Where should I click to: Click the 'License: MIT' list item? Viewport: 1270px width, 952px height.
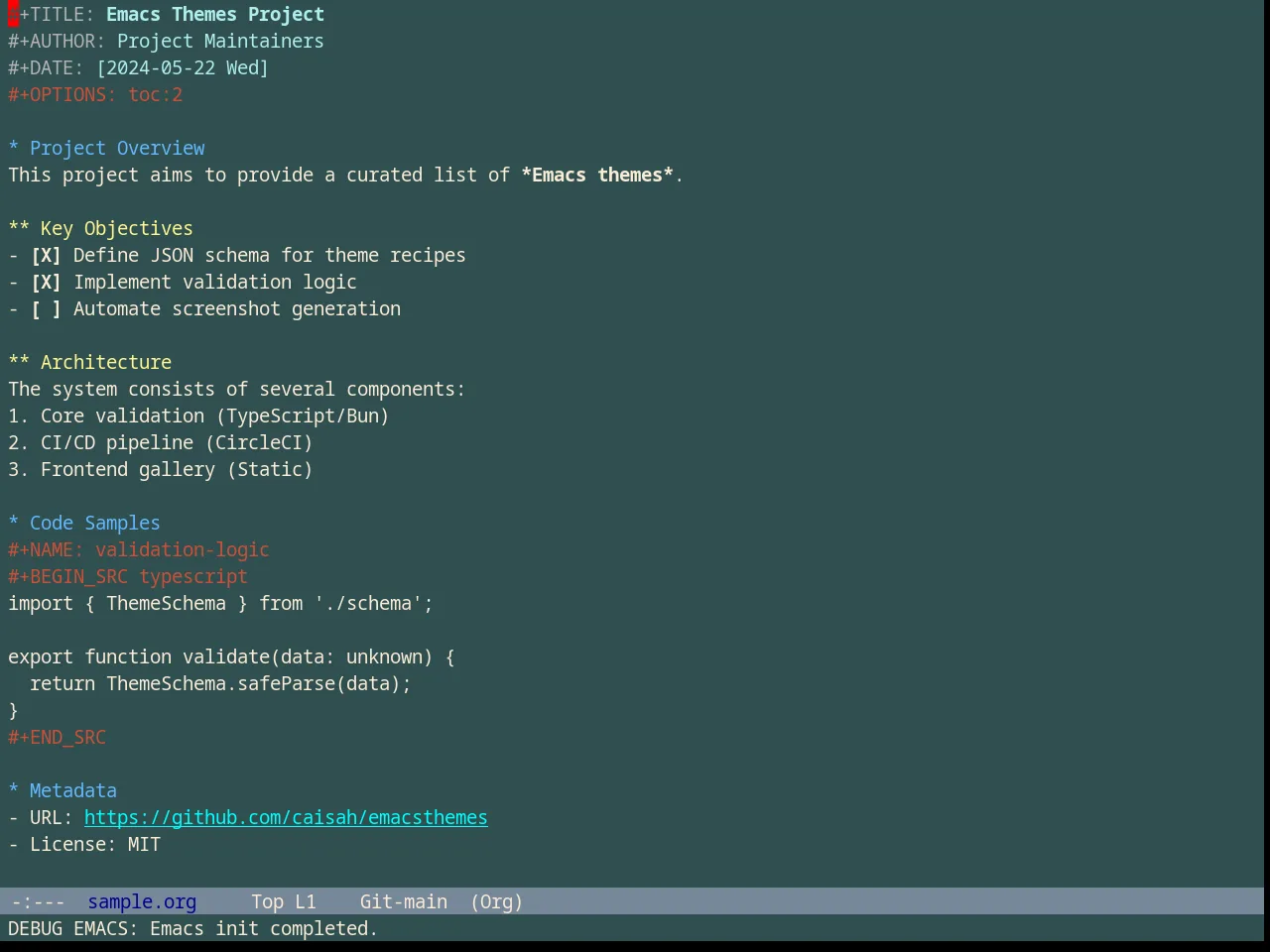pos(95,844)
